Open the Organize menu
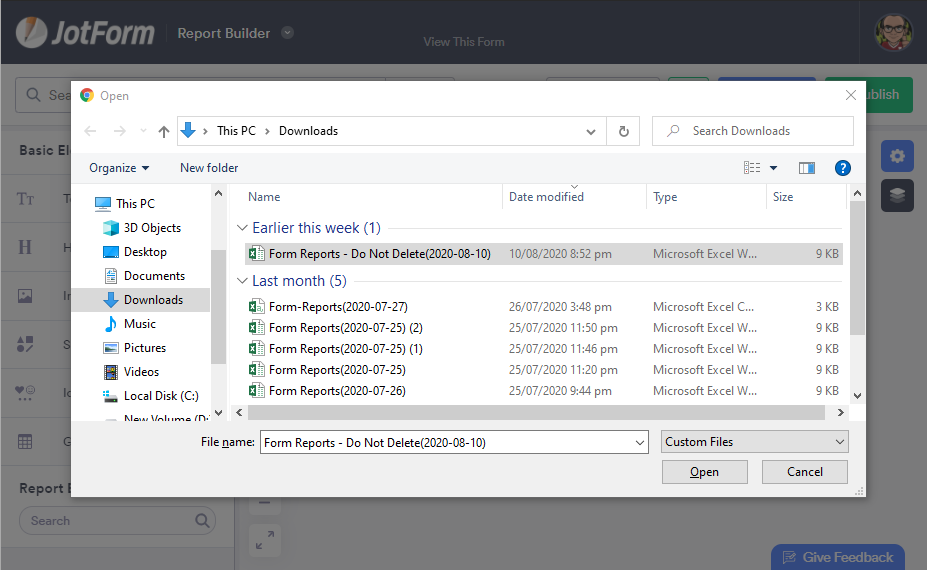Screen dimensions: 927x570 [119, 168]
